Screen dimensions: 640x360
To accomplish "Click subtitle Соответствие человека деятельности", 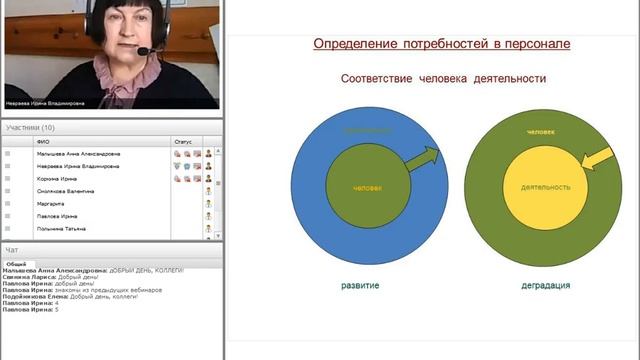I will tap(443, 78).
